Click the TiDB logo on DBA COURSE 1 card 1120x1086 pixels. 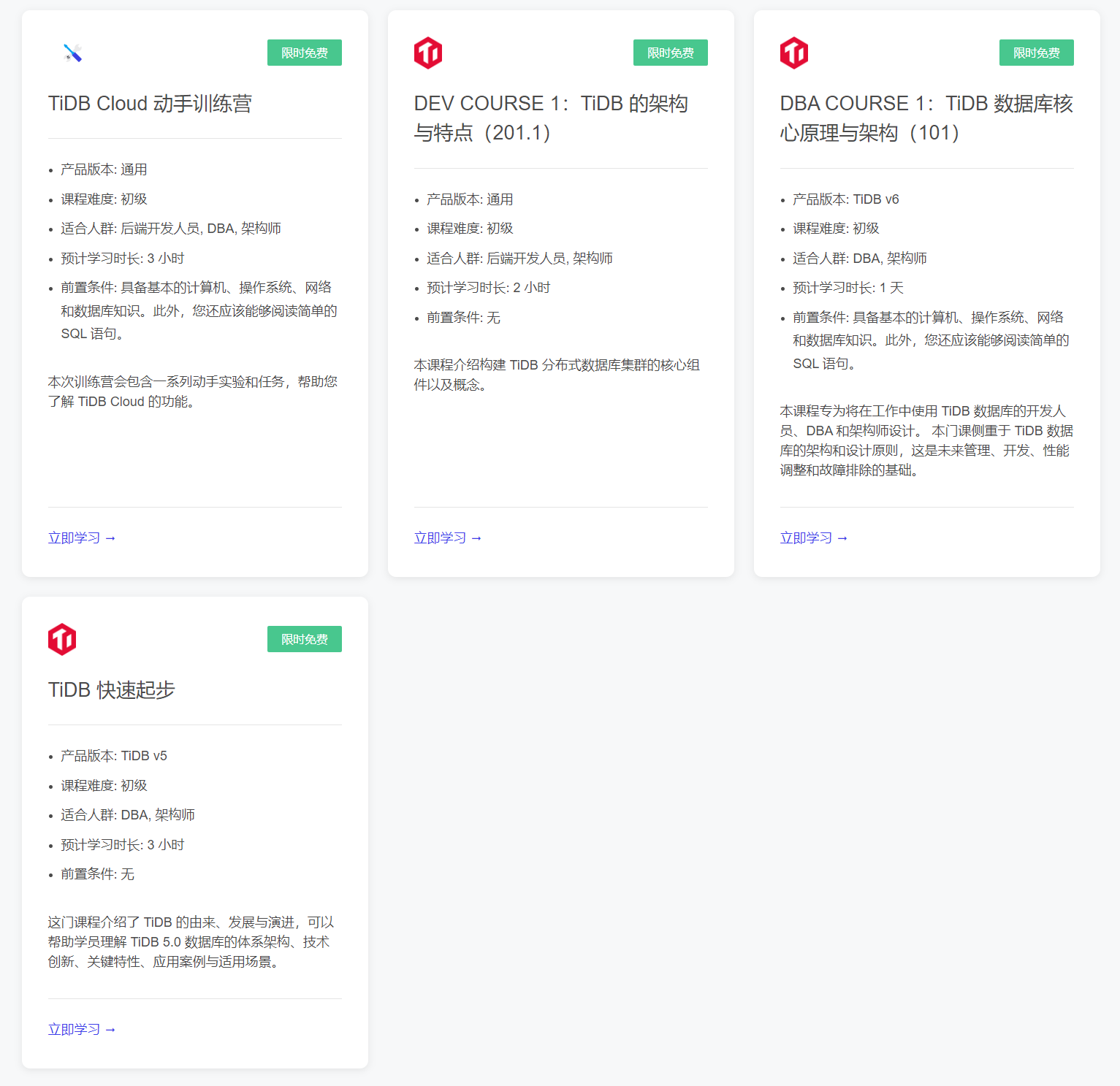tap(794, 53)
